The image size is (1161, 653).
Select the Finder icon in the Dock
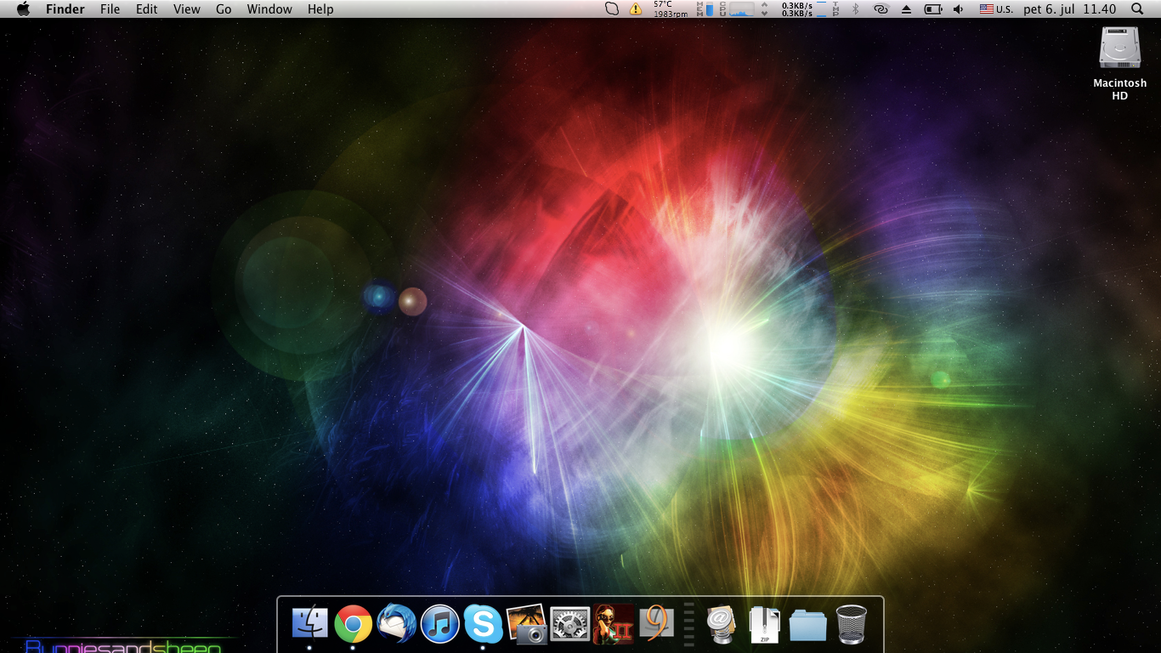tap(309, 623)
